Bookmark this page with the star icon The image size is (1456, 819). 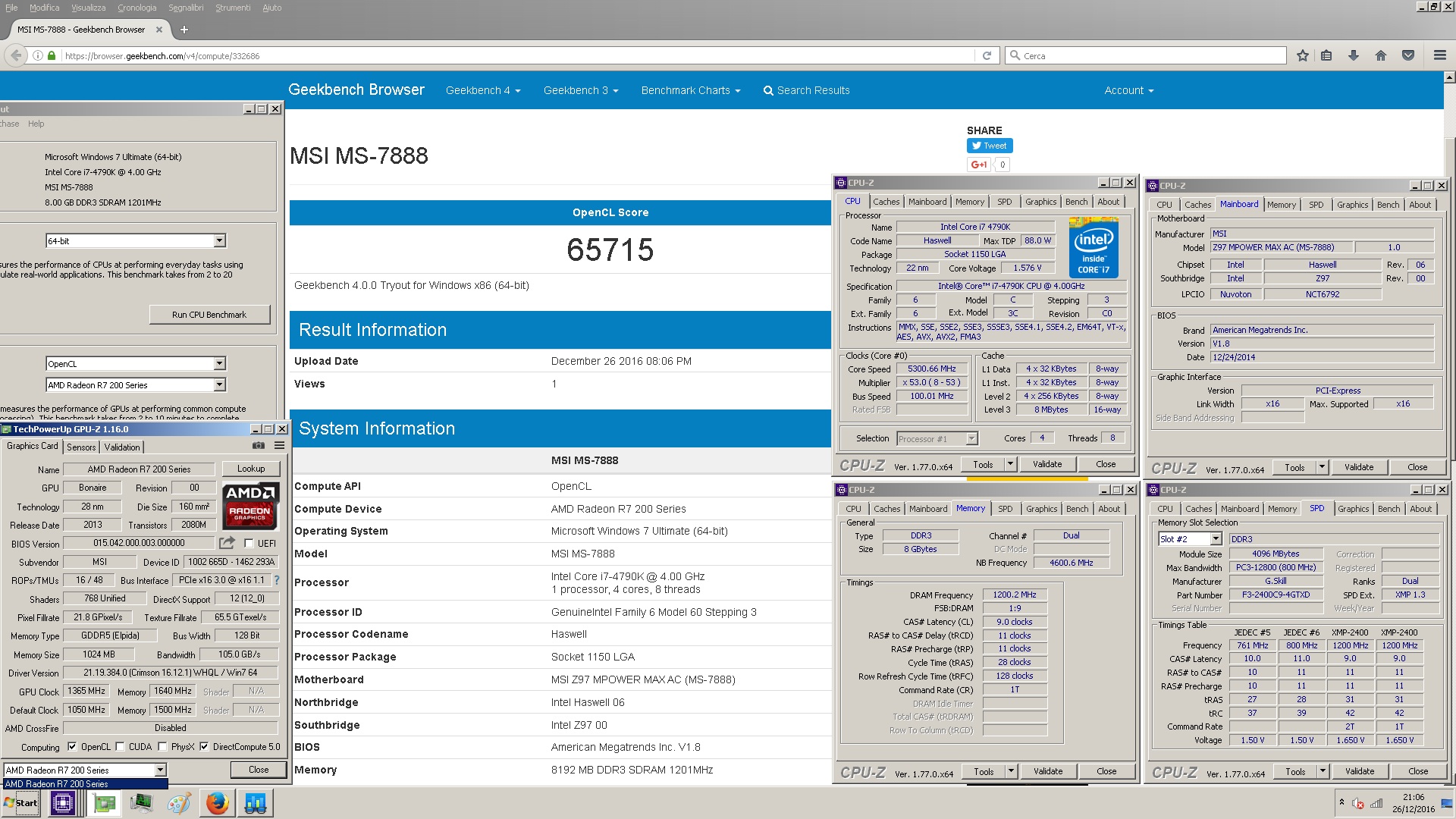[x=1303, y=55]
